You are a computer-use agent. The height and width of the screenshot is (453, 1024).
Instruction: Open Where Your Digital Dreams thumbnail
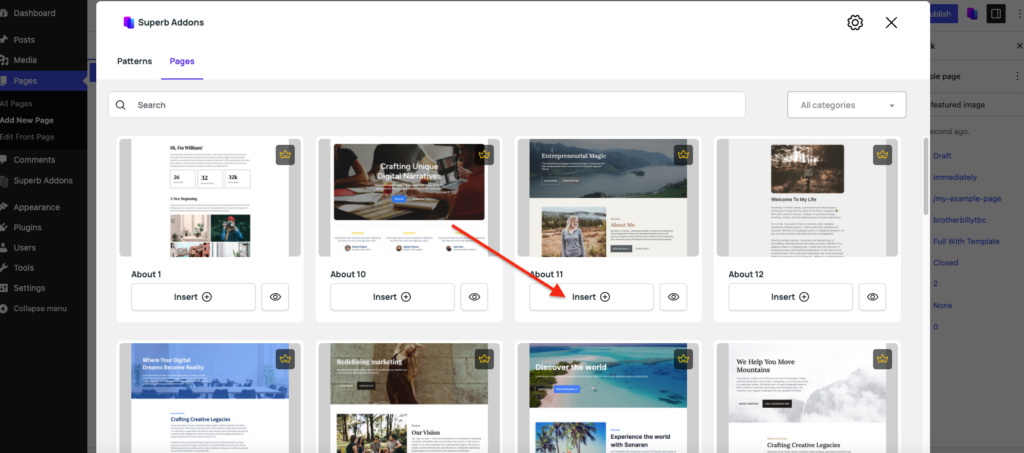tap(210, 398)
